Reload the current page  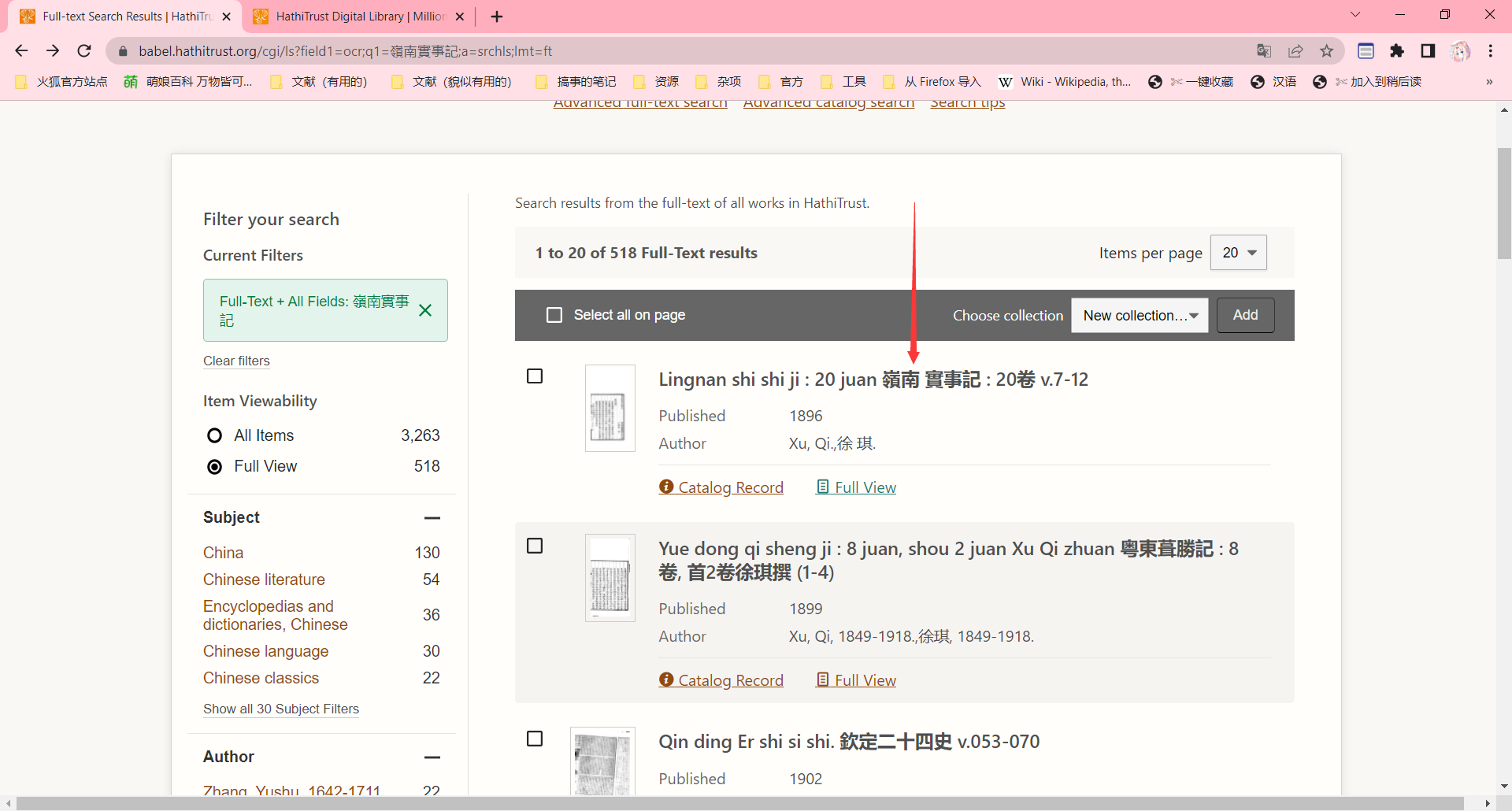click(x=84, y=51)
